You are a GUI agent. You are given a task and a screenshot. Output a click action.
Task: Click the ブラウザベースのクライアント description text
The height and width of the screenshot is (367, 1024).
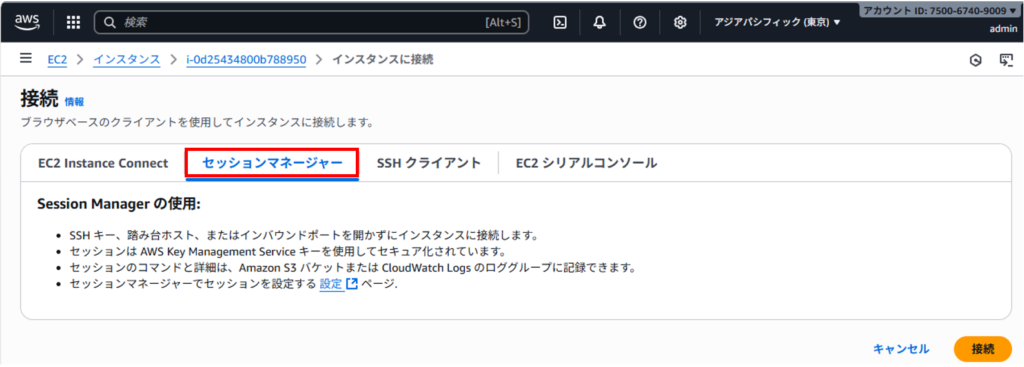coord(197,122)
